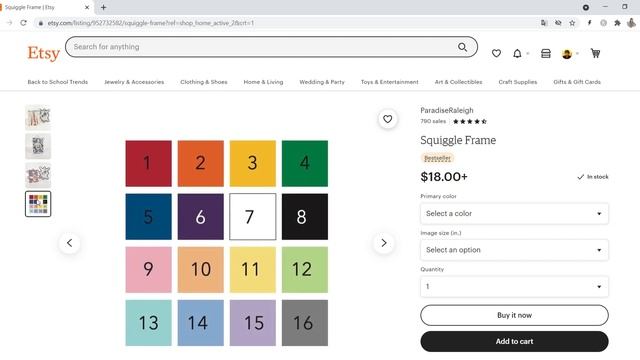Open Clothing & Shoes category
This screenshot has width=640, height=360.
click(x=204, y=82)
